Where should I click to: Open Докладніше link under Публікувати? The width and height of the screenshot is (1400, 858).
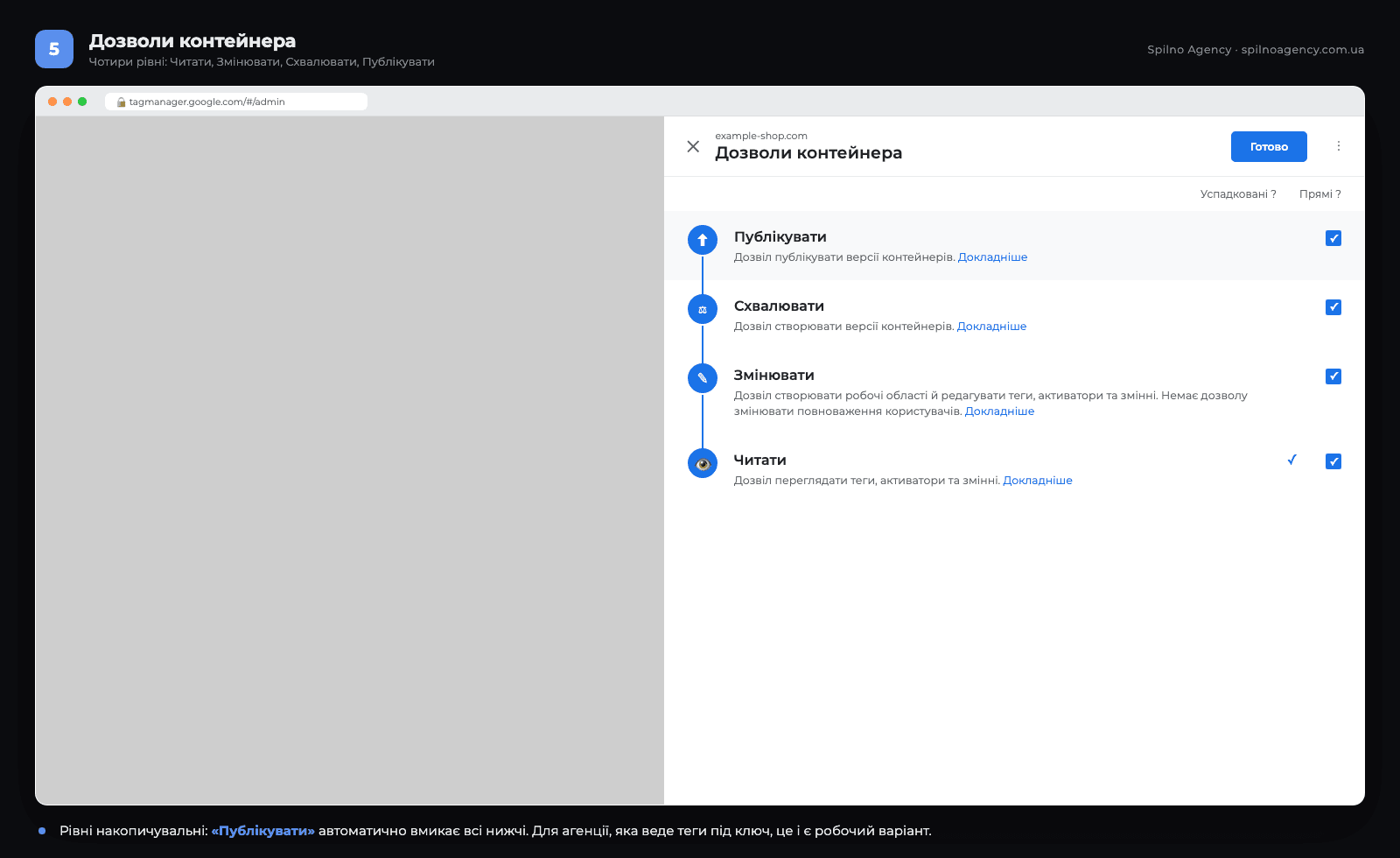pos(992,257)
